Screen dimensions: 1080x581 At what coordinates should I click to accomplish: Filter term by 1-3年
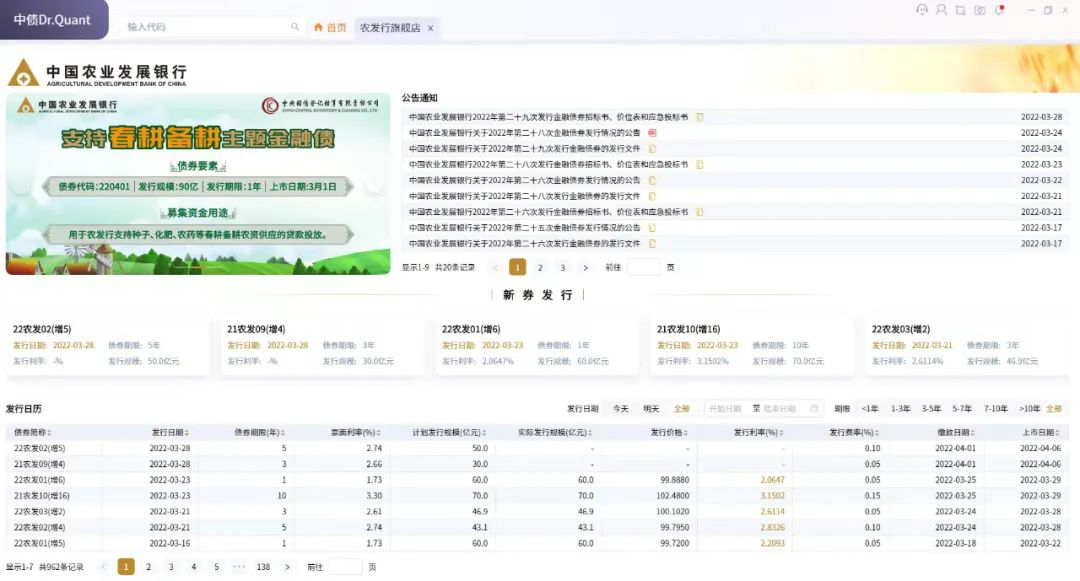[900, 409]
